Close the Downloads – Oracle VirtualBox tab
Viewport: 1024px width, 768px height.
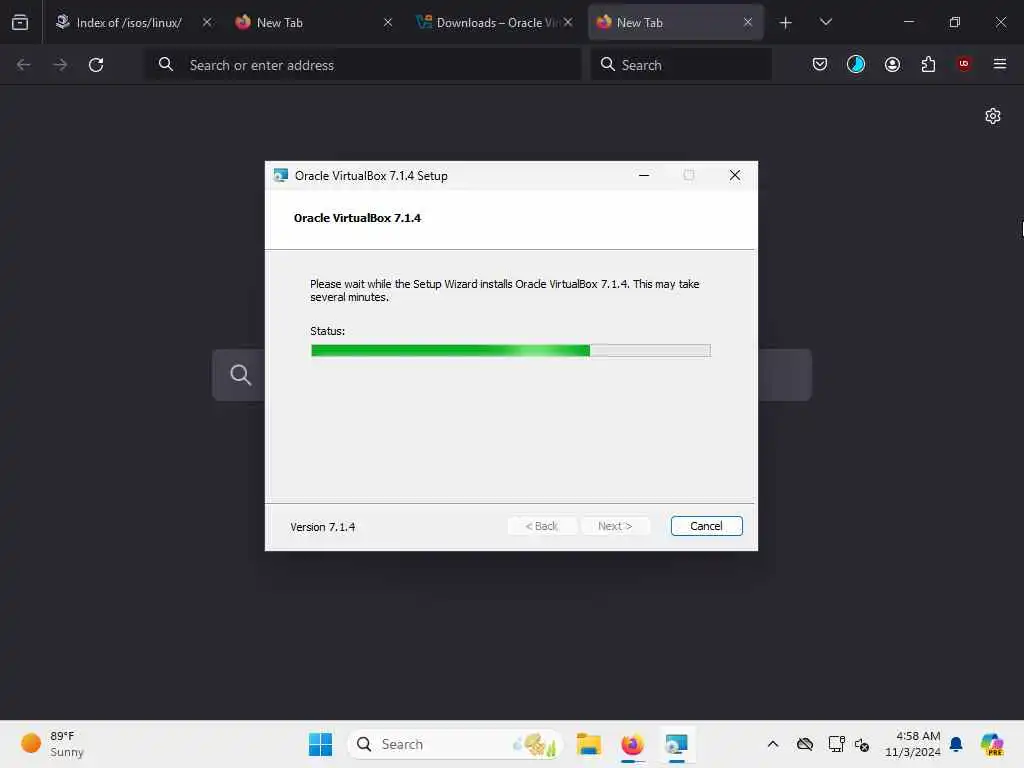click(x=568, y=22)
